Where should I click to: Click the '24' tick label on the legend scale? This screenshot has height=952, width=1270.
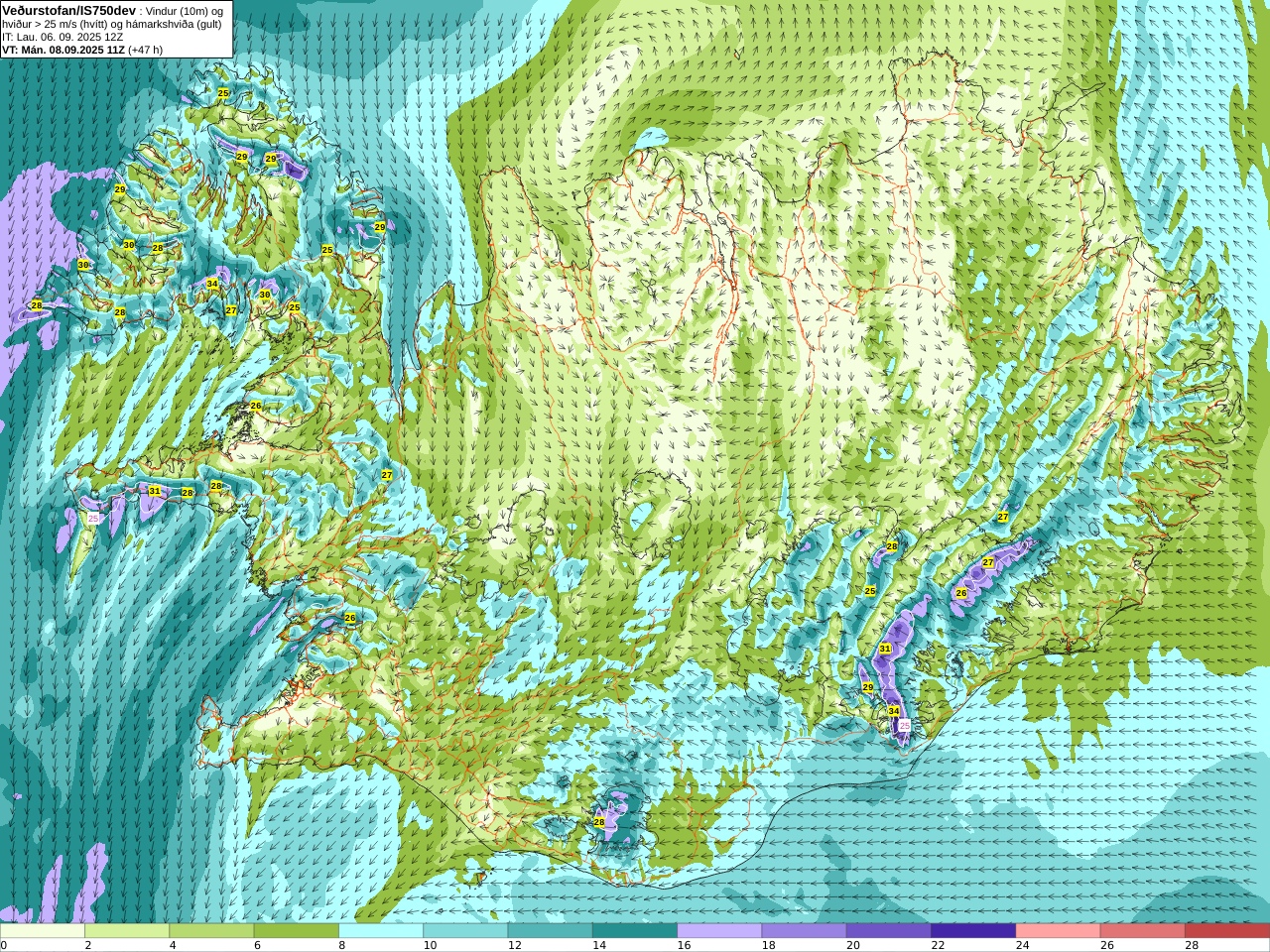(1022, 945)
